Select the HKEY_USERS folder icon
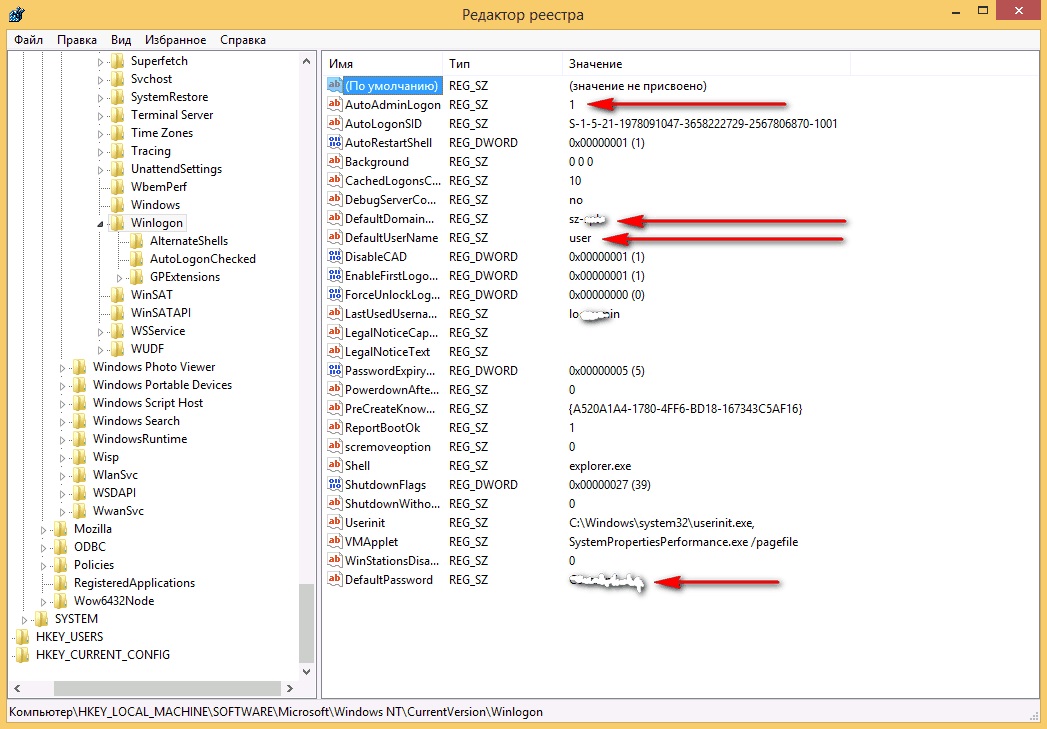The height and width of the screenshot is (729, 1047). (x=23, y=636)
